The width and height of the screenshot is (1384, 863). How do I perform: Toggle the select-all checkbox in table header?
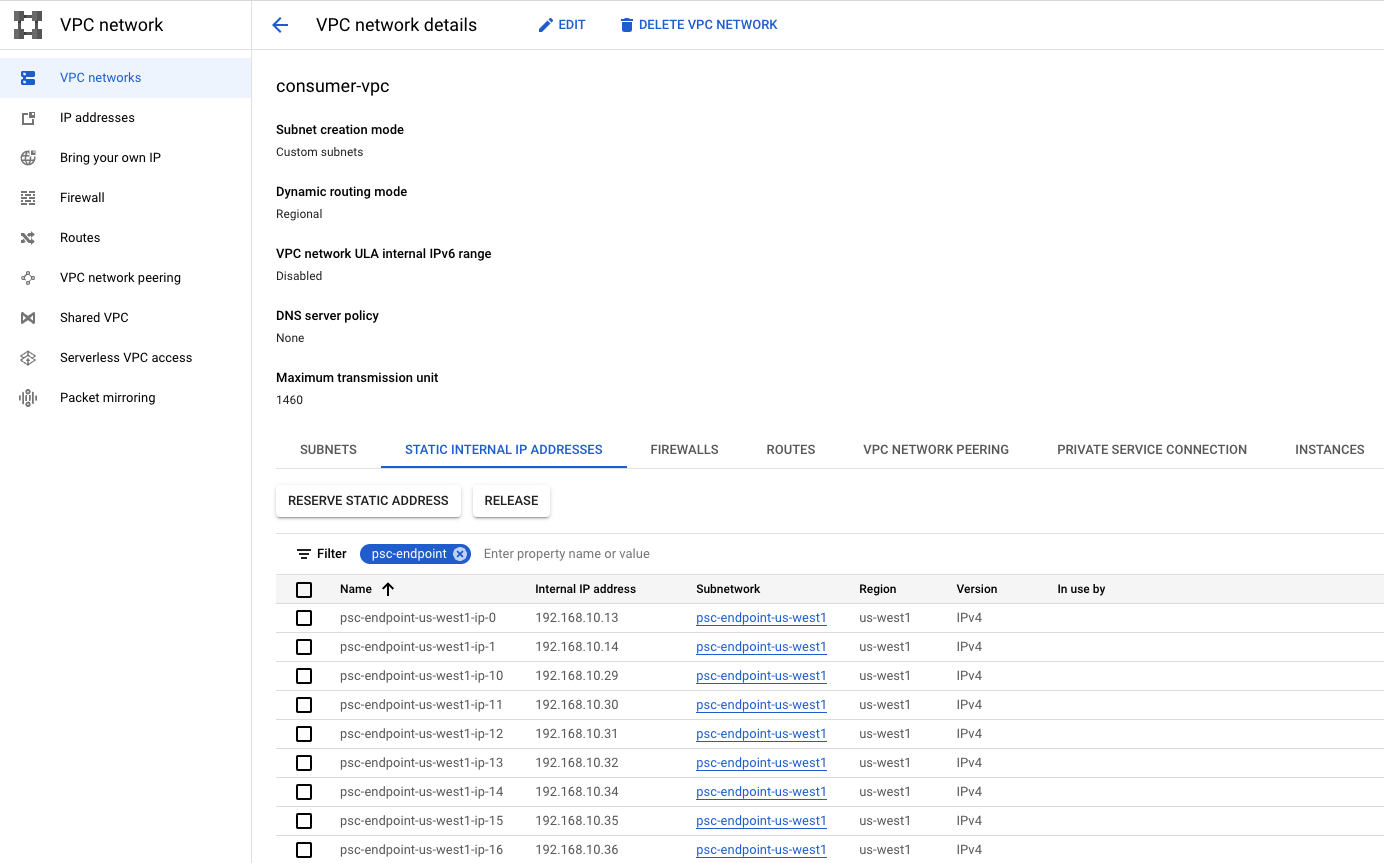tap(304, 590)
